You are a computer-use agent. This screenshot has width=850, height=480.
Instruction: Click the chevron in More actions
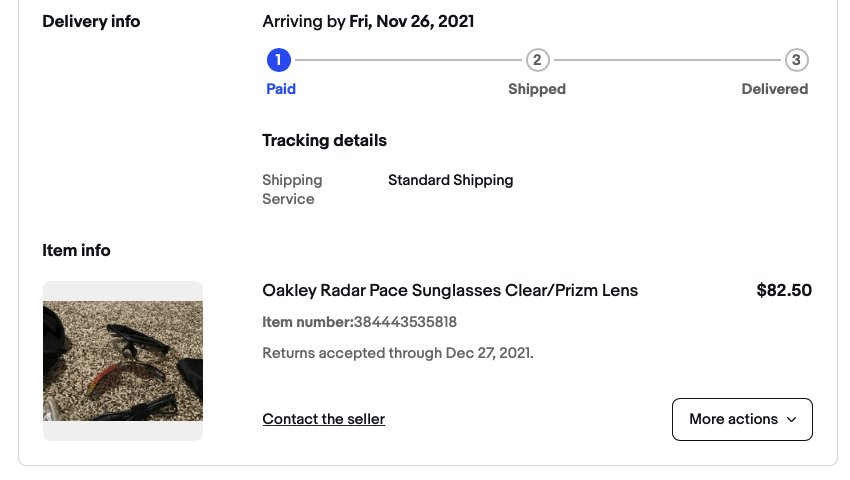pos(792,420)
